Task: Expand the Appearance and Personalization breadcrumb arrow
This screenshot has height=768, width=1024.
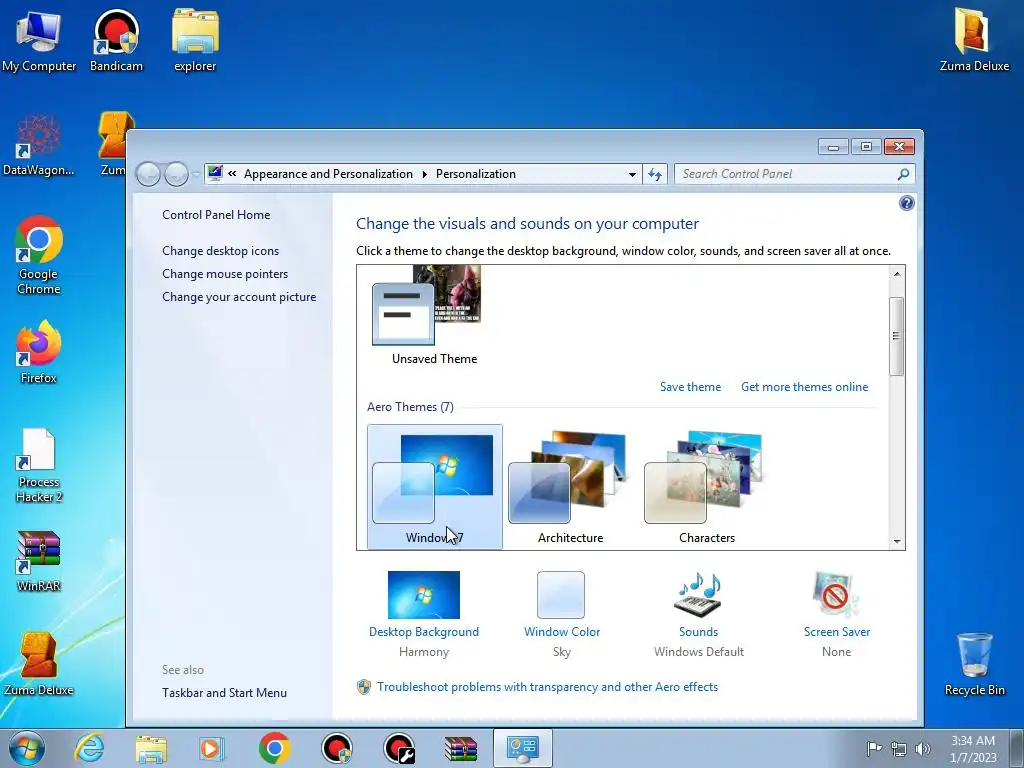Action: (424, 174)
